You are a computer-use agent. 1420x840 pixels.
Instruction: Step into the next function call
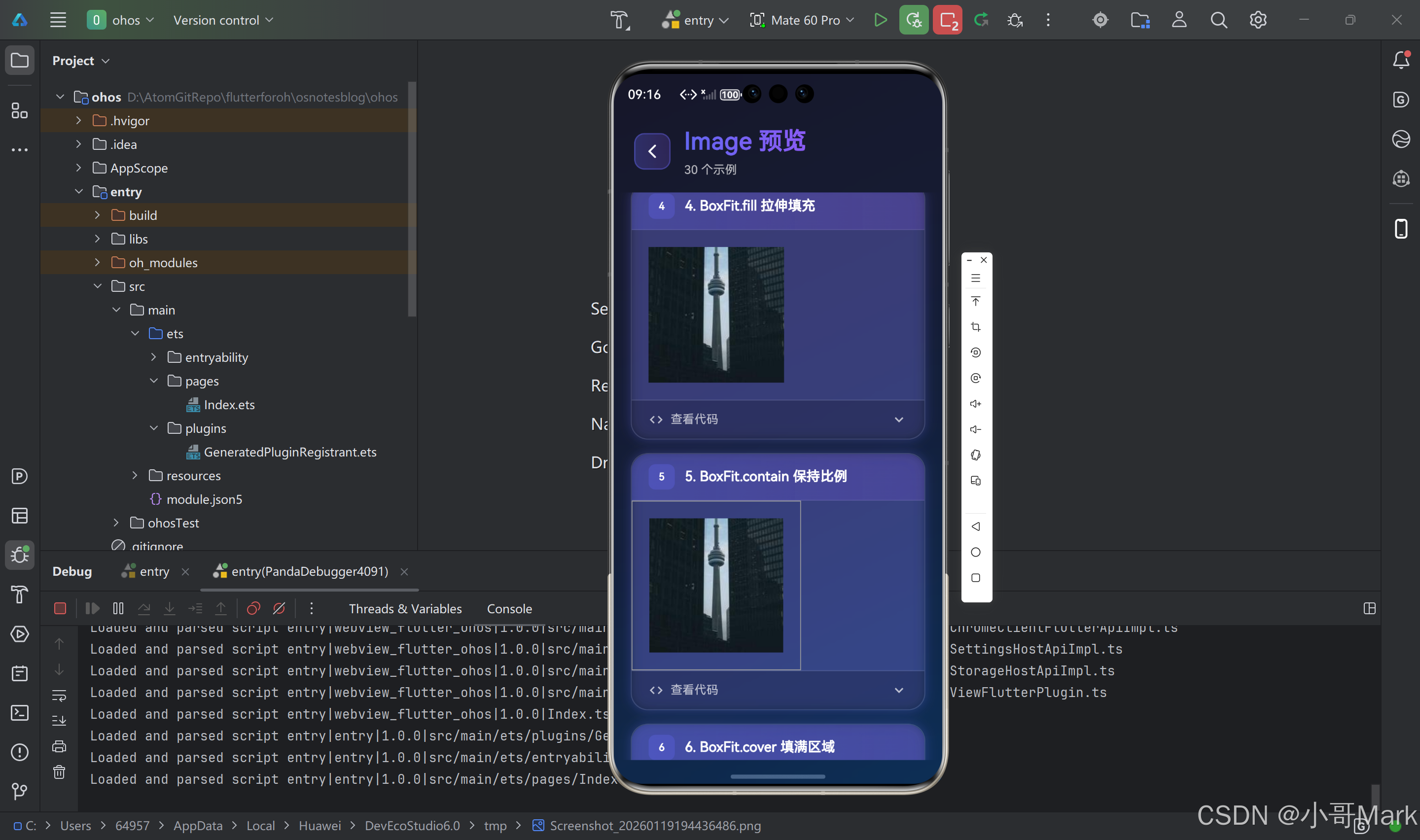pos(169,608)
